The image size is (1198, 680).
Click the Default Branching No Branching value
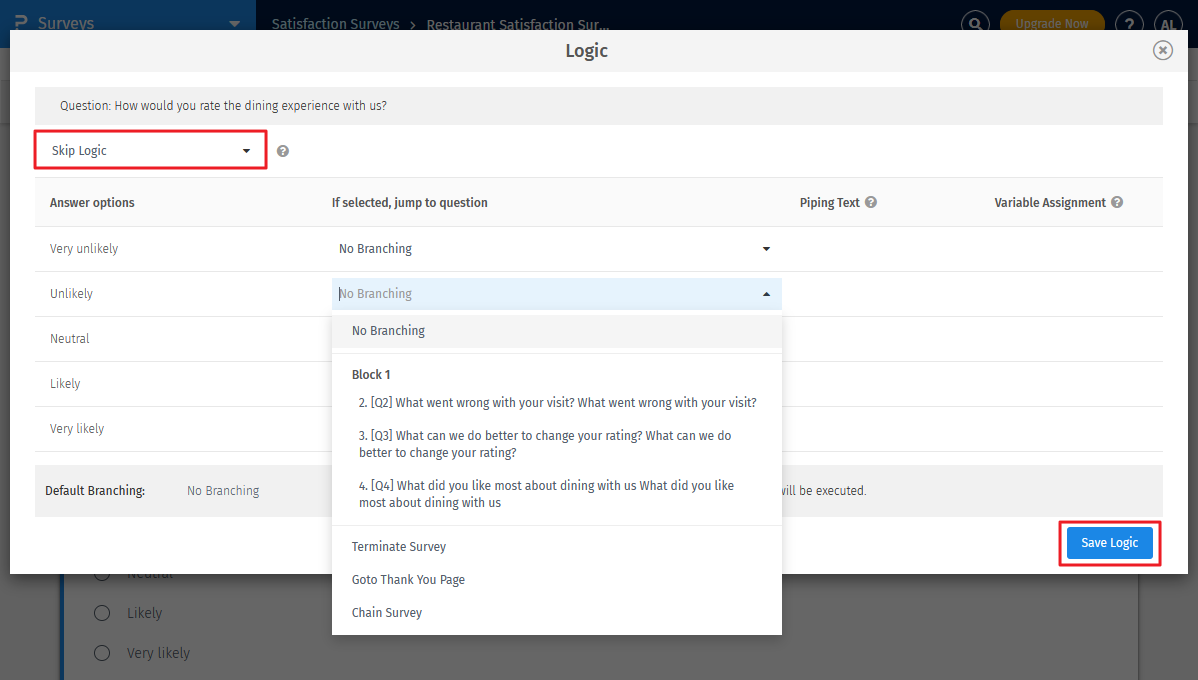pyautogui.click(x=223, y=491)
